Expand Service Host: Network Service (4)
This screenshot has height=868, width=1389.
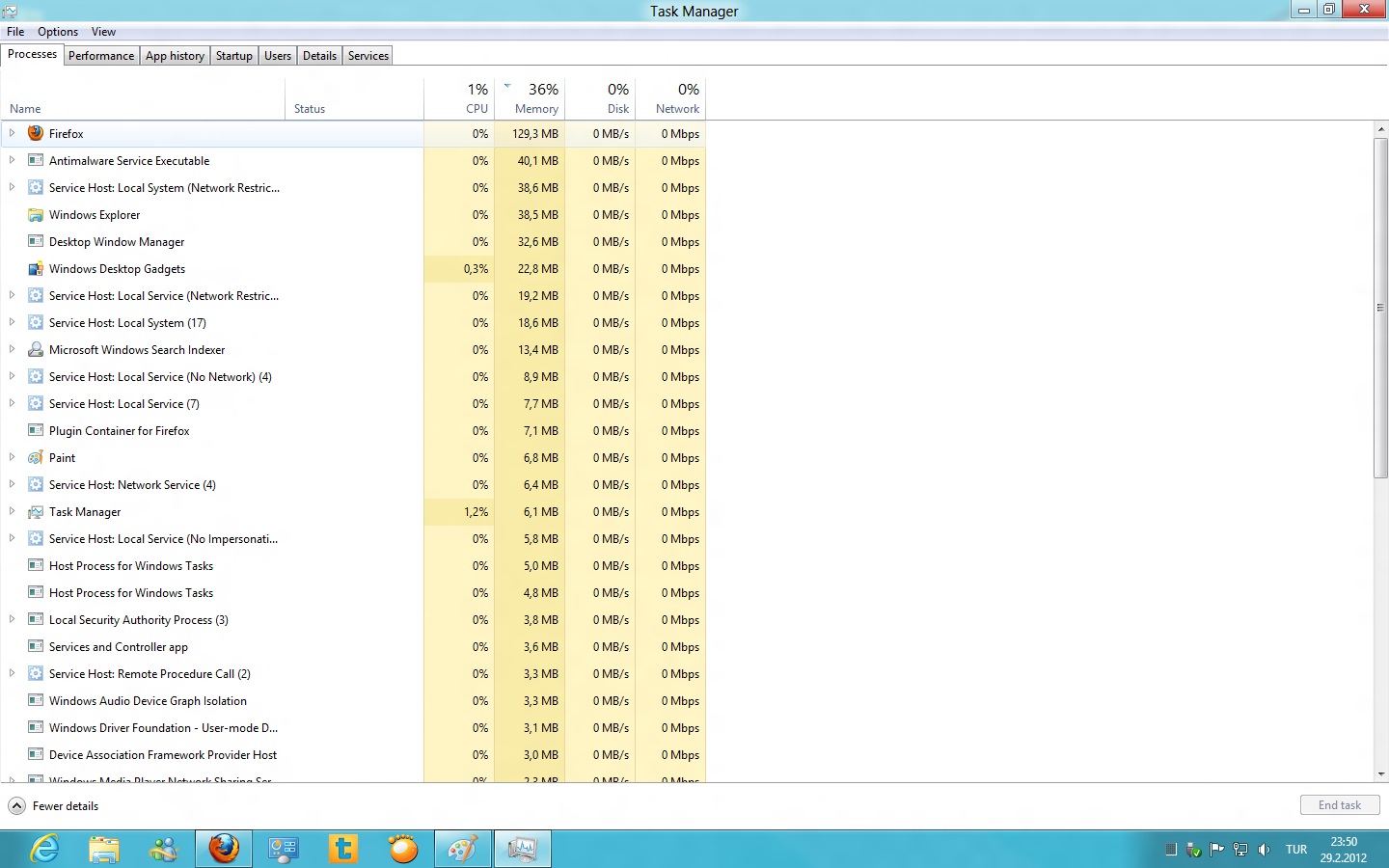[12, 484]
